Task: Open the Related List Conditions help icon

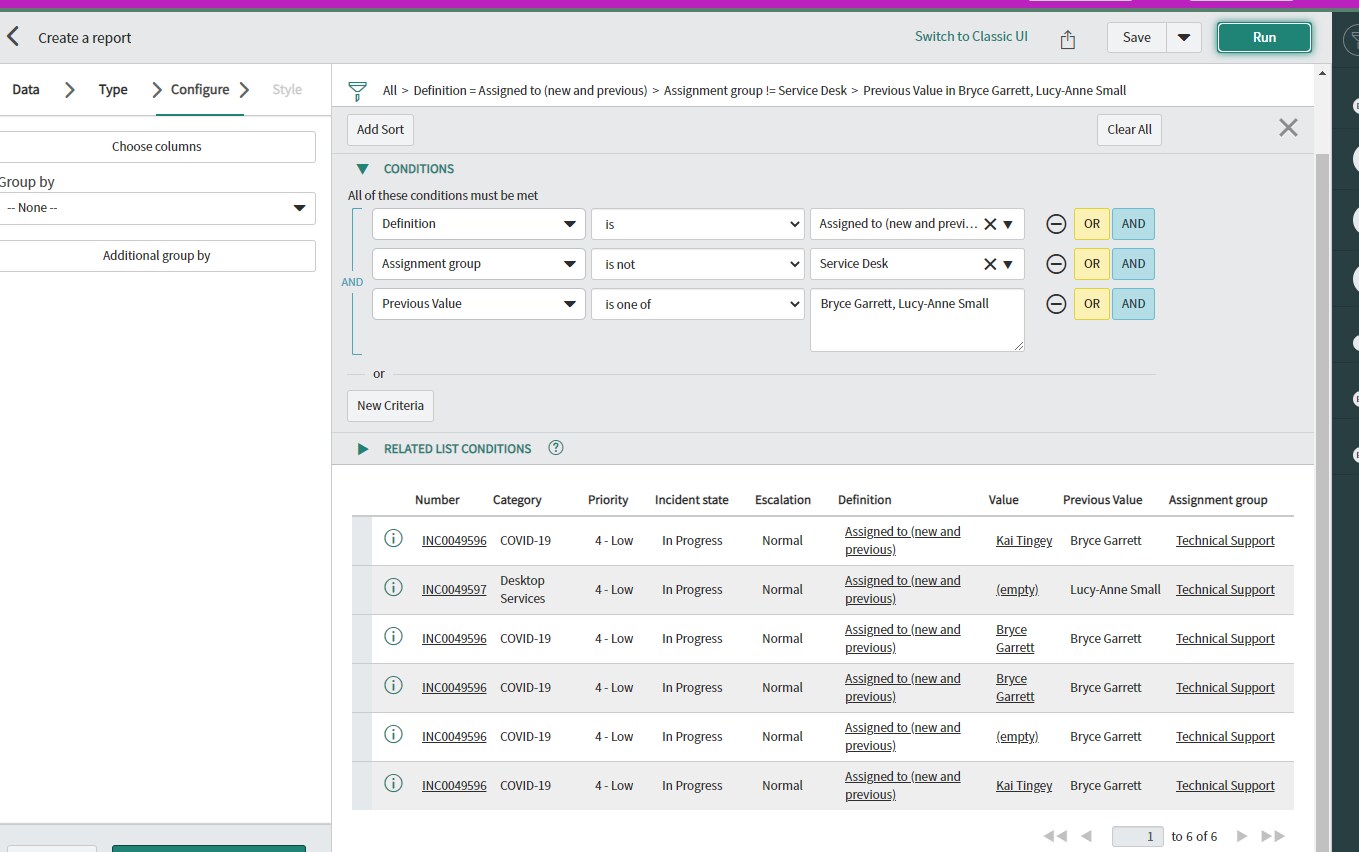Action: pyautogui.click(x=556, y=448)
